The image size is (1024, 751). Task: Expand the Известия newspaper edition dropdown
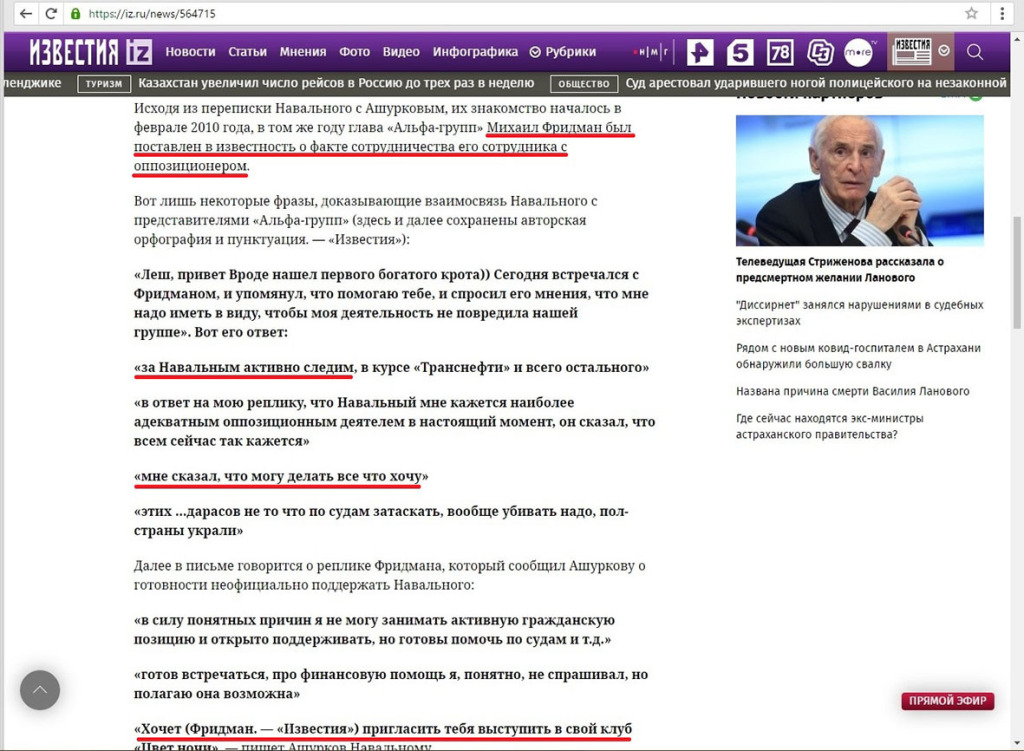943,51
